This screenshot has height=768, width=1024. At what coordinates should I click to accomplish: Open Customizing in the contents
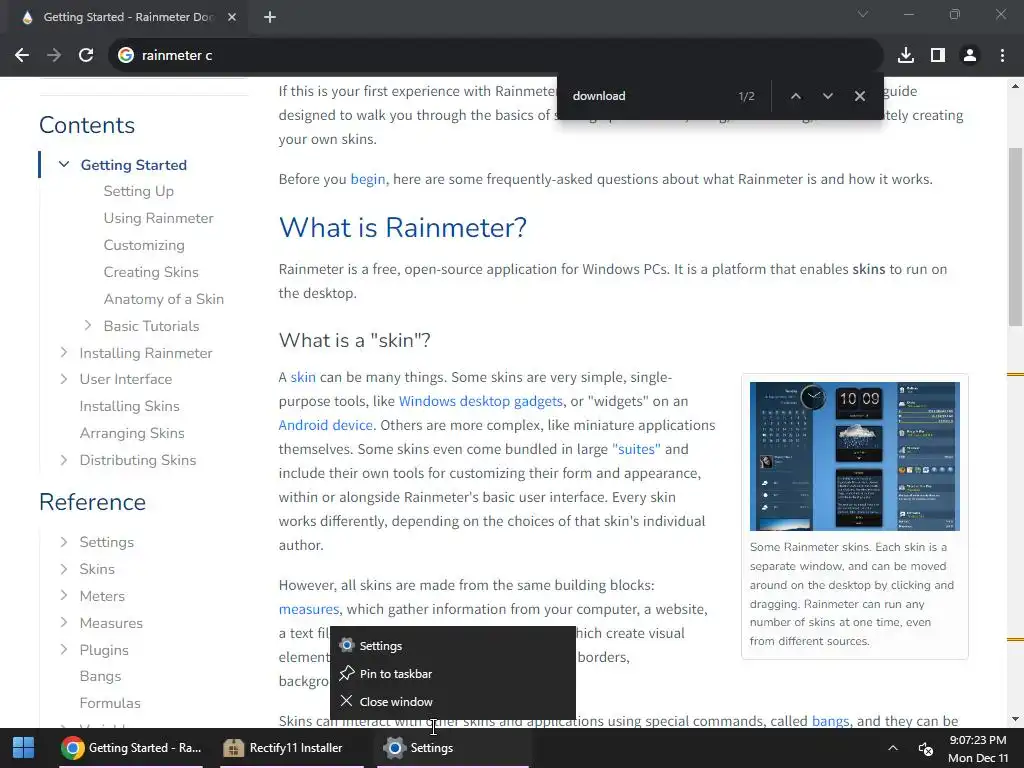tap(144, 246)
